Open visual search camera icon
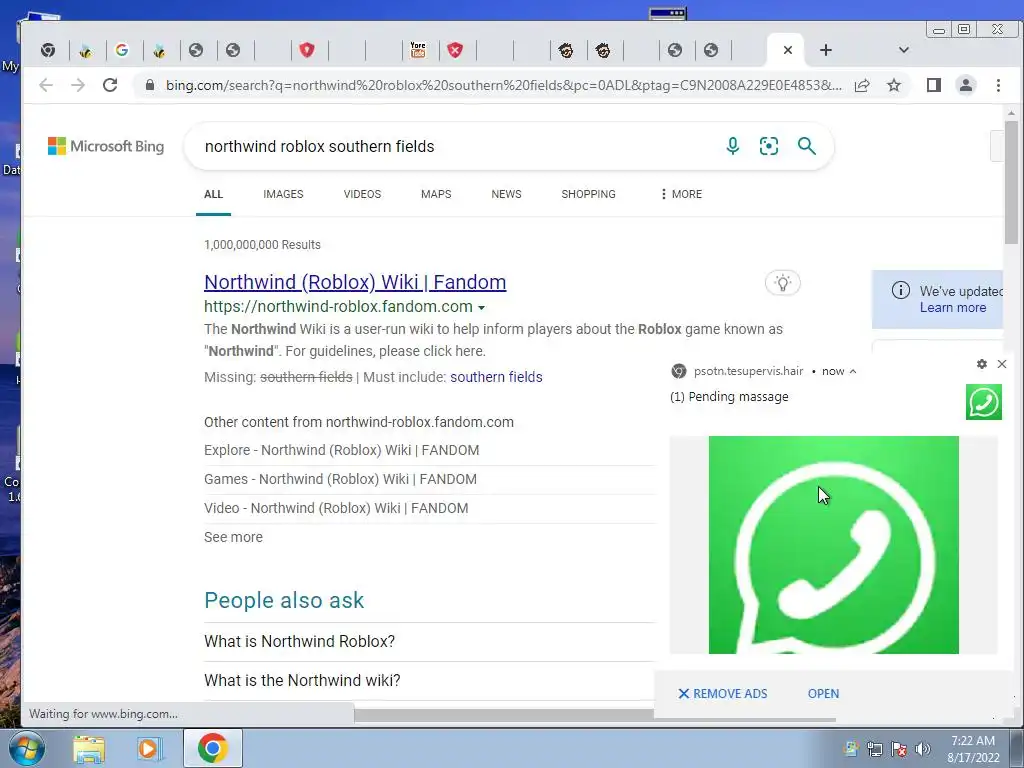Viewport: 1024px width, 768px height. pyautogui.click(x=769, y=146)
